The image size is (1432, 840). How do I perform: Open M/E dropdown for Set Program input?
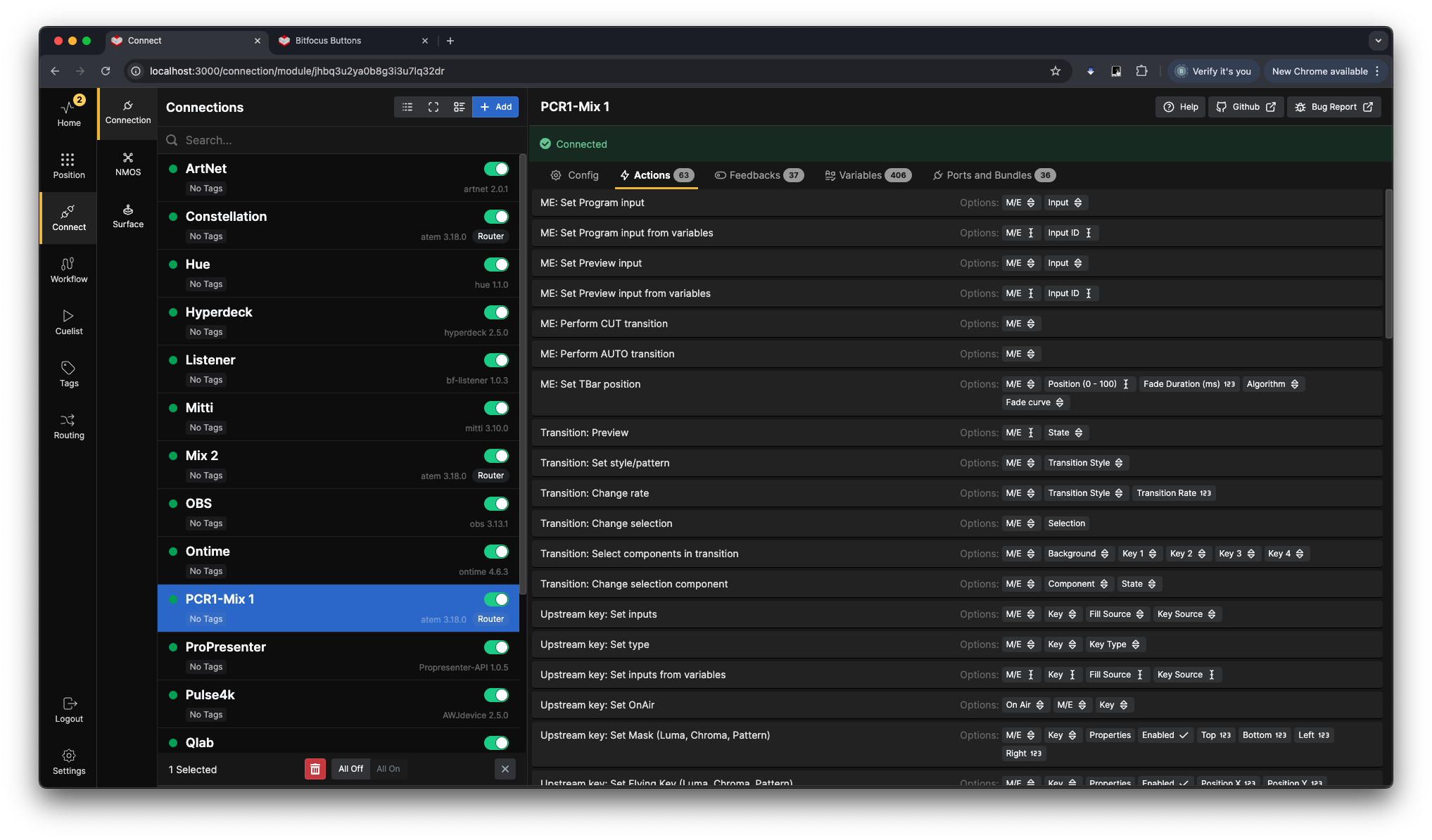[x=1020, y=203]
